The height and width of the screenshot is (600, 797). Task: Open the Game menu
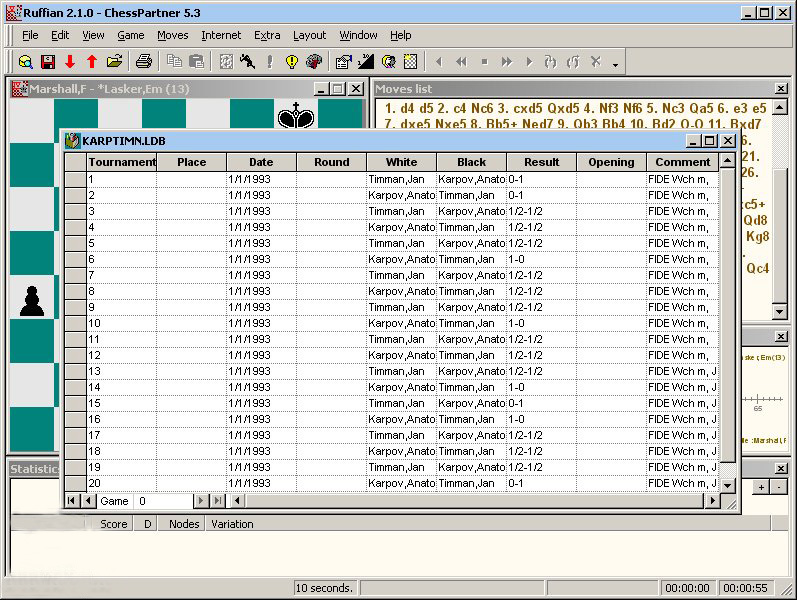(x=131, y=35)
